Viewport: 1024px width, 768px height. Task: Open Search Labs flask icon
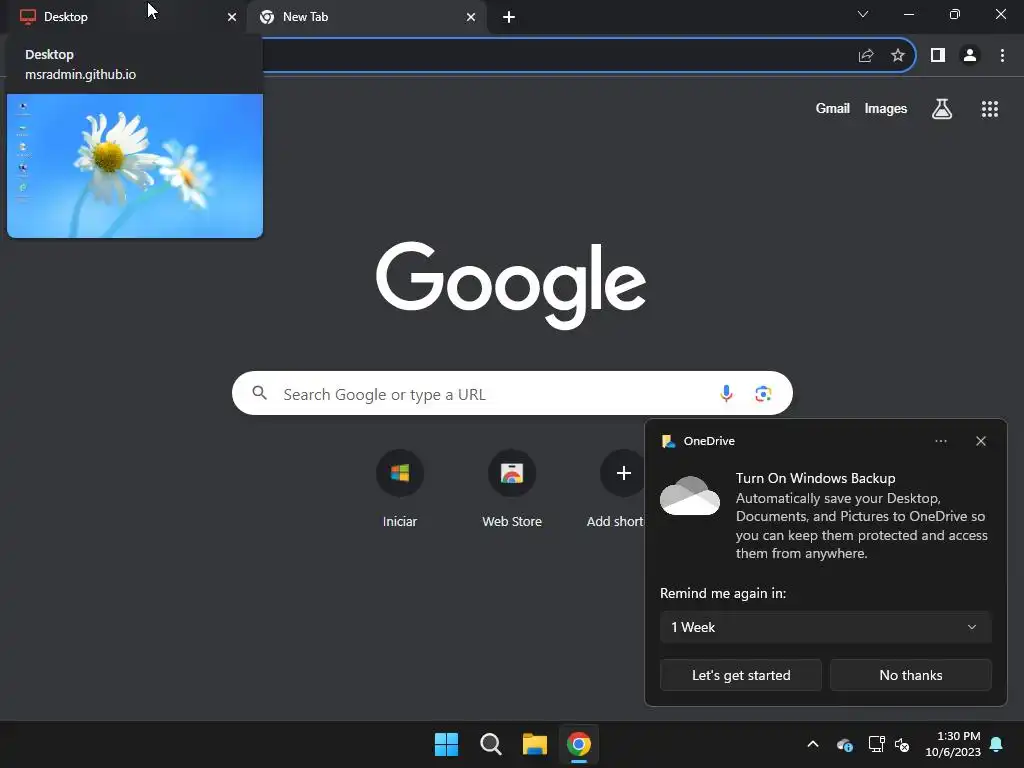(942, 108)
